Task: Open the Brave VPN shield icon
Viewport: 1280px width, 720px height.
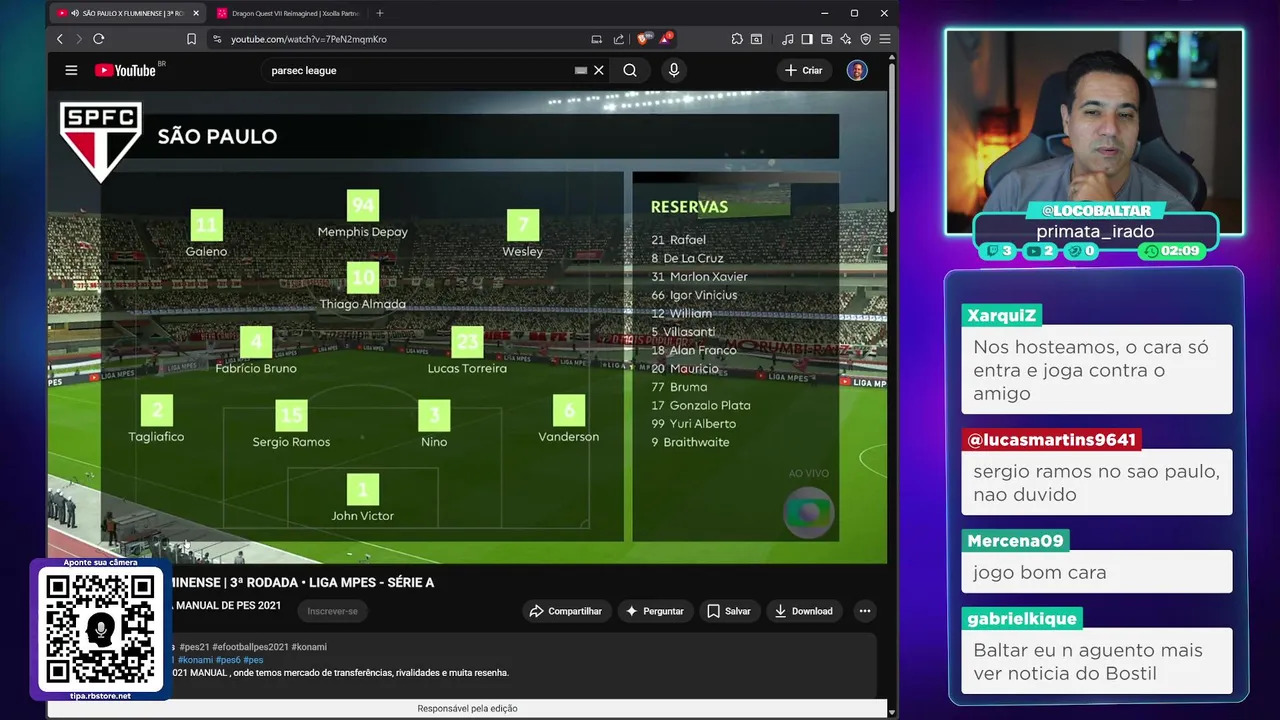Action: click(866, 39)
